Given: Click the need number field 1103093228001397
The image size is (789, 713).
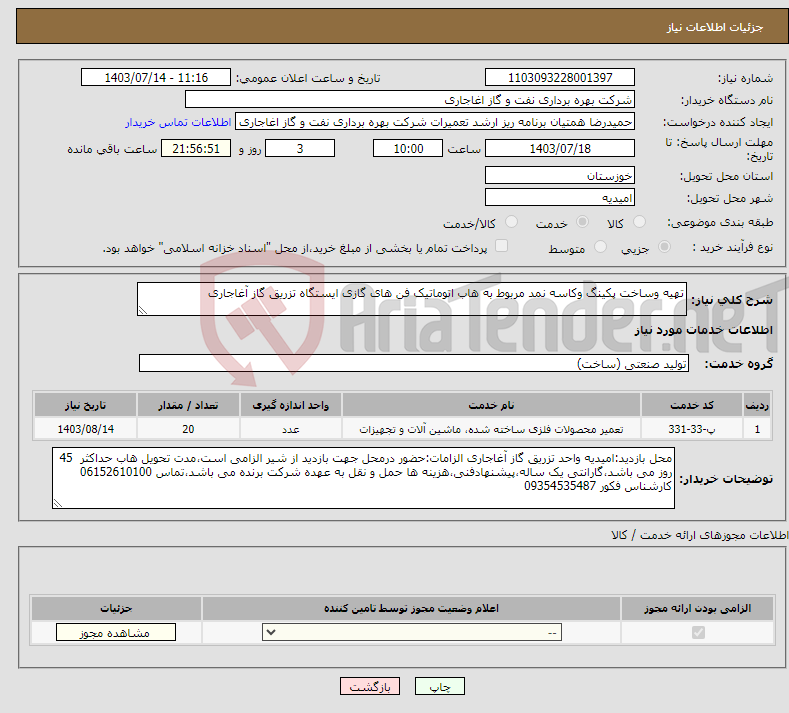Looking at the screenshot, I should [560, 77].
